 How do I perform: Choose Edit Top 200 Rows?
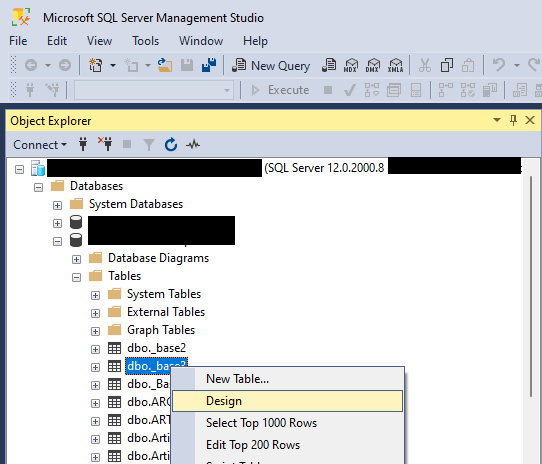(288, 445)
